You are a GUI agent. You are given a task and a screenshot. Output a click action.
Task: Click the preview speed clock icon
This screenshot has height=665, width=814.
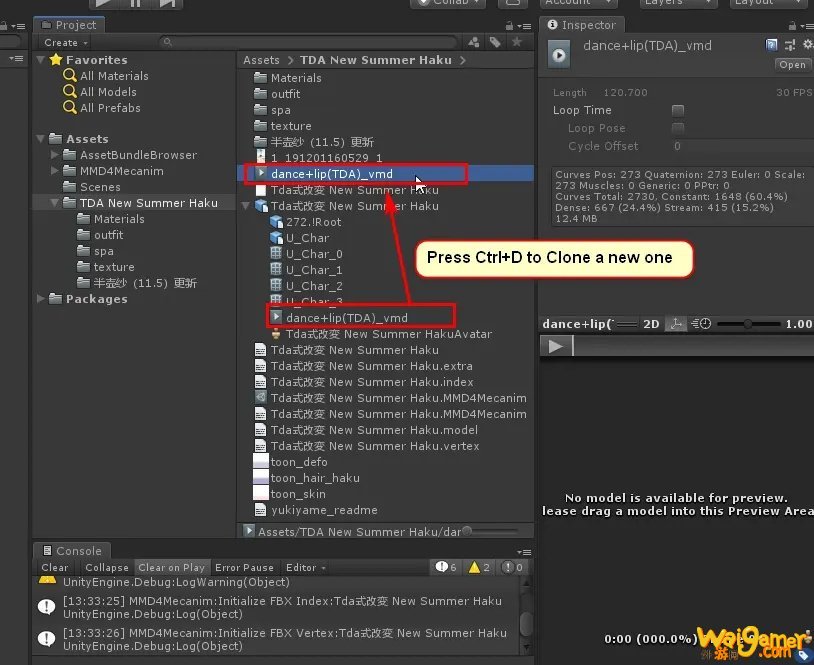tap(701, 324)
